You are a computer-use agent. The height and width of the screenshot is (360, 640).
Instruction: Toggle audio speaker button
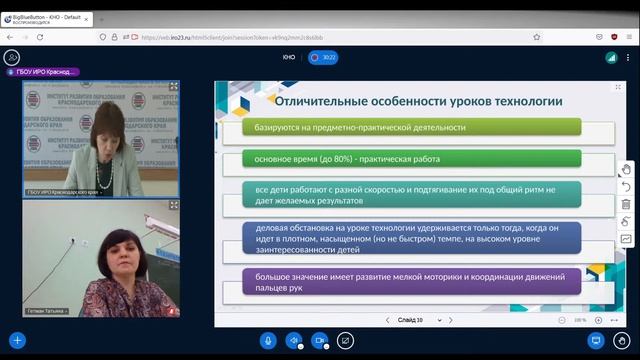(293, 340)
